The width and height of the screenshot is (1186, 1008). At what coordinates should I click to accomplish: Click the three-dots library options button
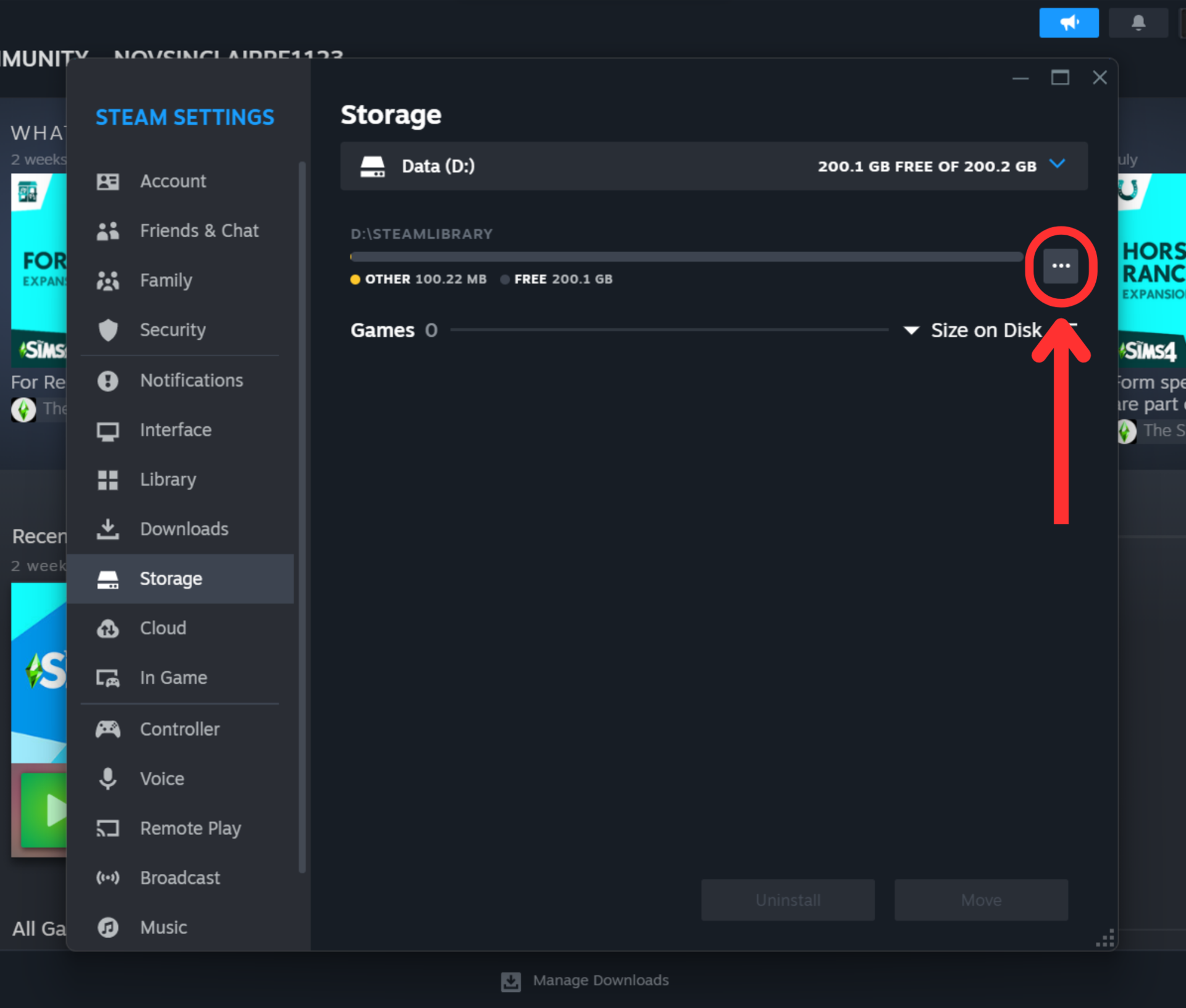pos(1060,266)
